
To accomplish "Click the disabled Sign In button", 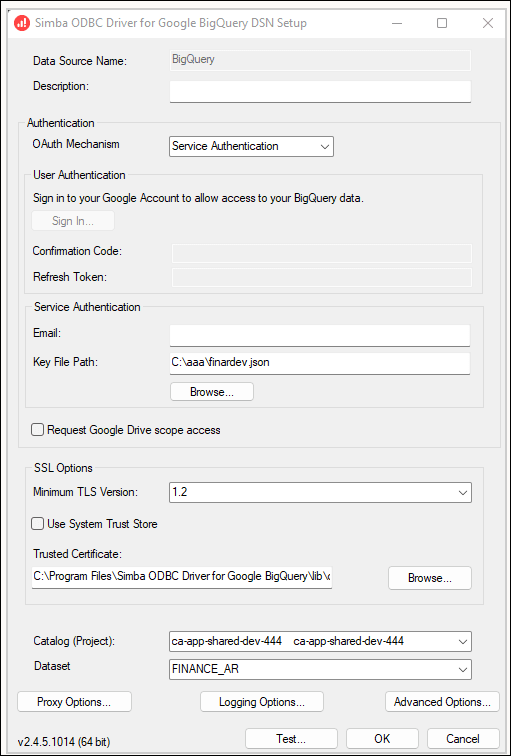I will (73, 221).
